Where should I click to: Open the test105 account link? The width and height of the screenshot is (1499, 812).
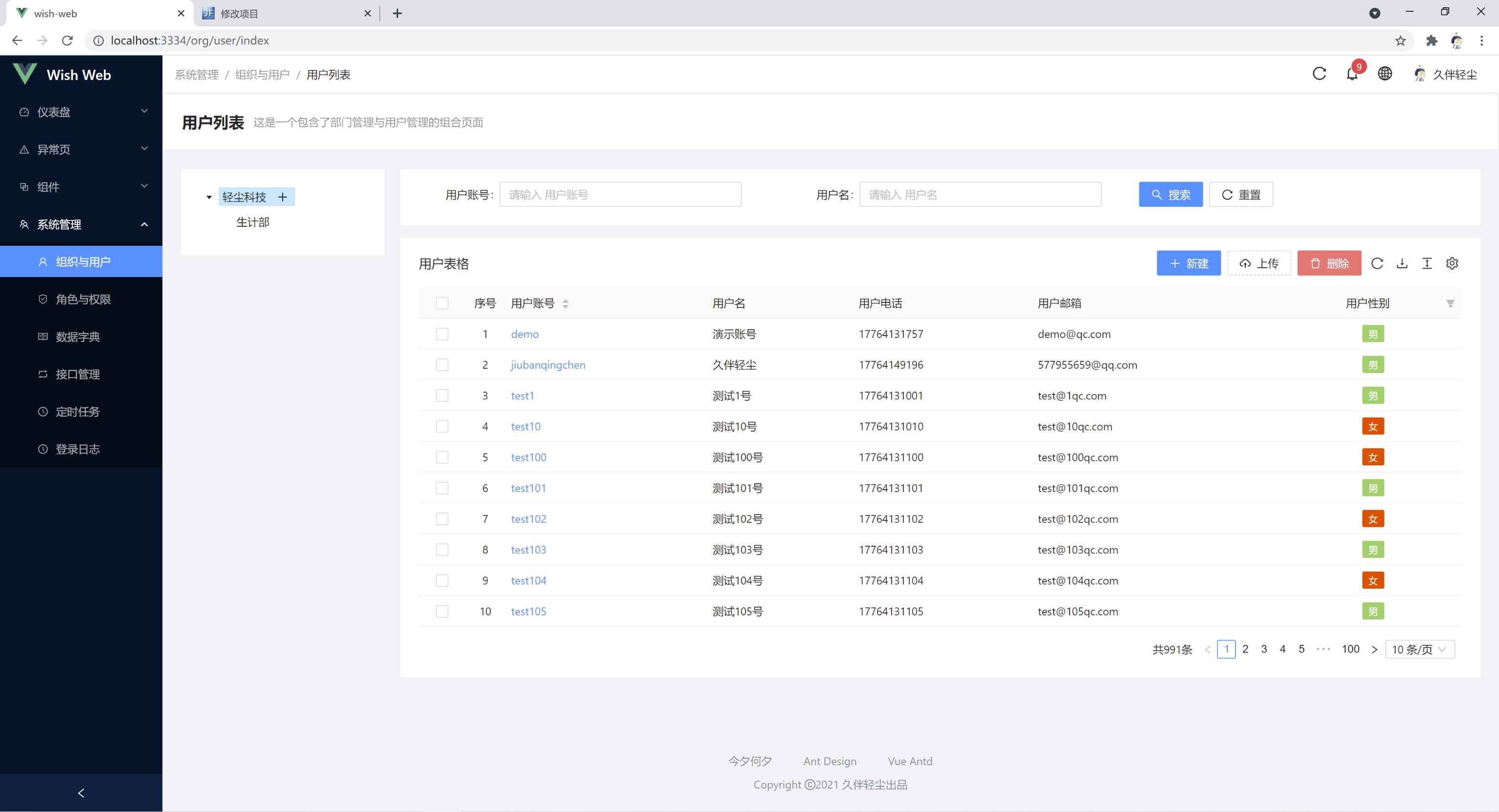pos(528,612)
